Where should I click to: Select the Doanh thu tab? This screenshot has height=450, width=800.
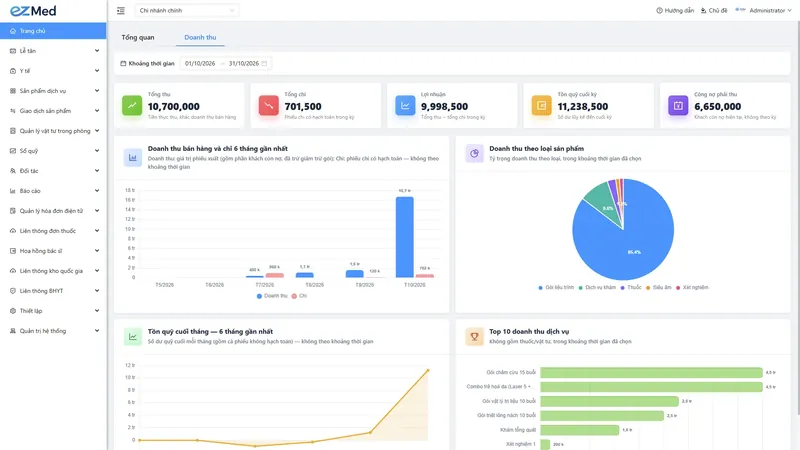point(200,37)
